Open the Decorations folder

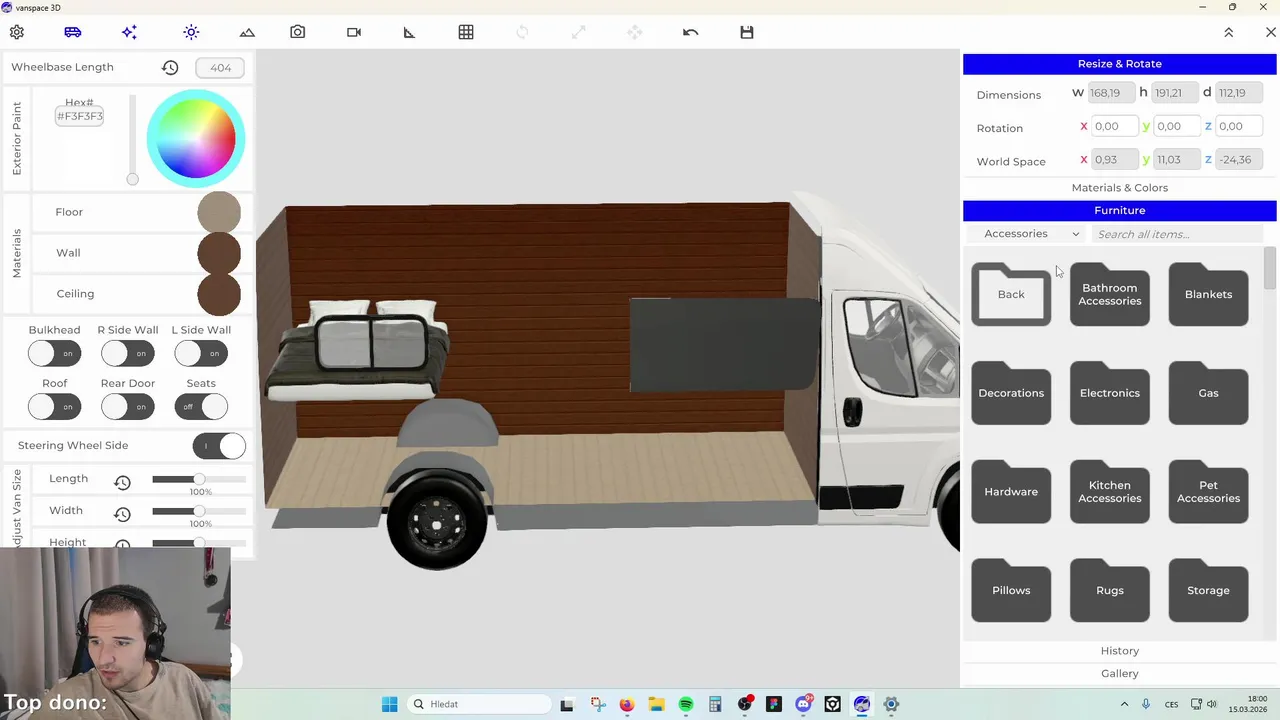[1011, 393]
